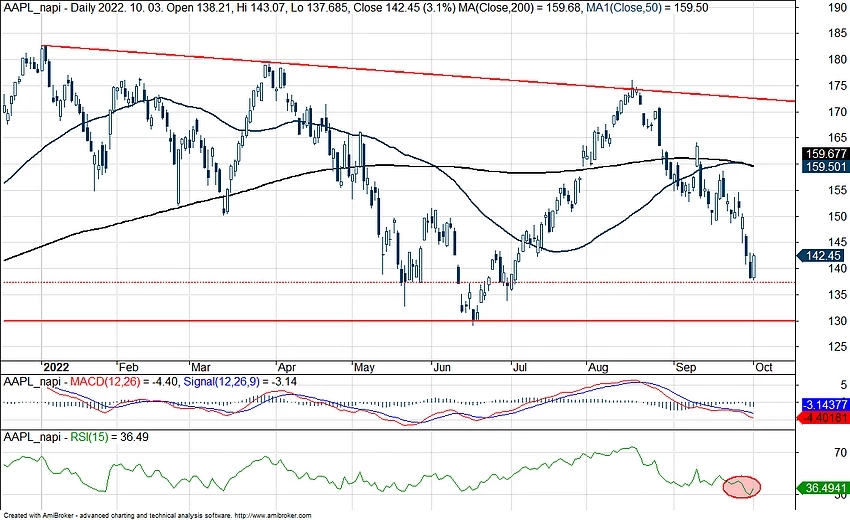Click the AmiBroker credit line at bottom
Image resolution: width=850 pixels, height=520 pixels.
[157, 516]
